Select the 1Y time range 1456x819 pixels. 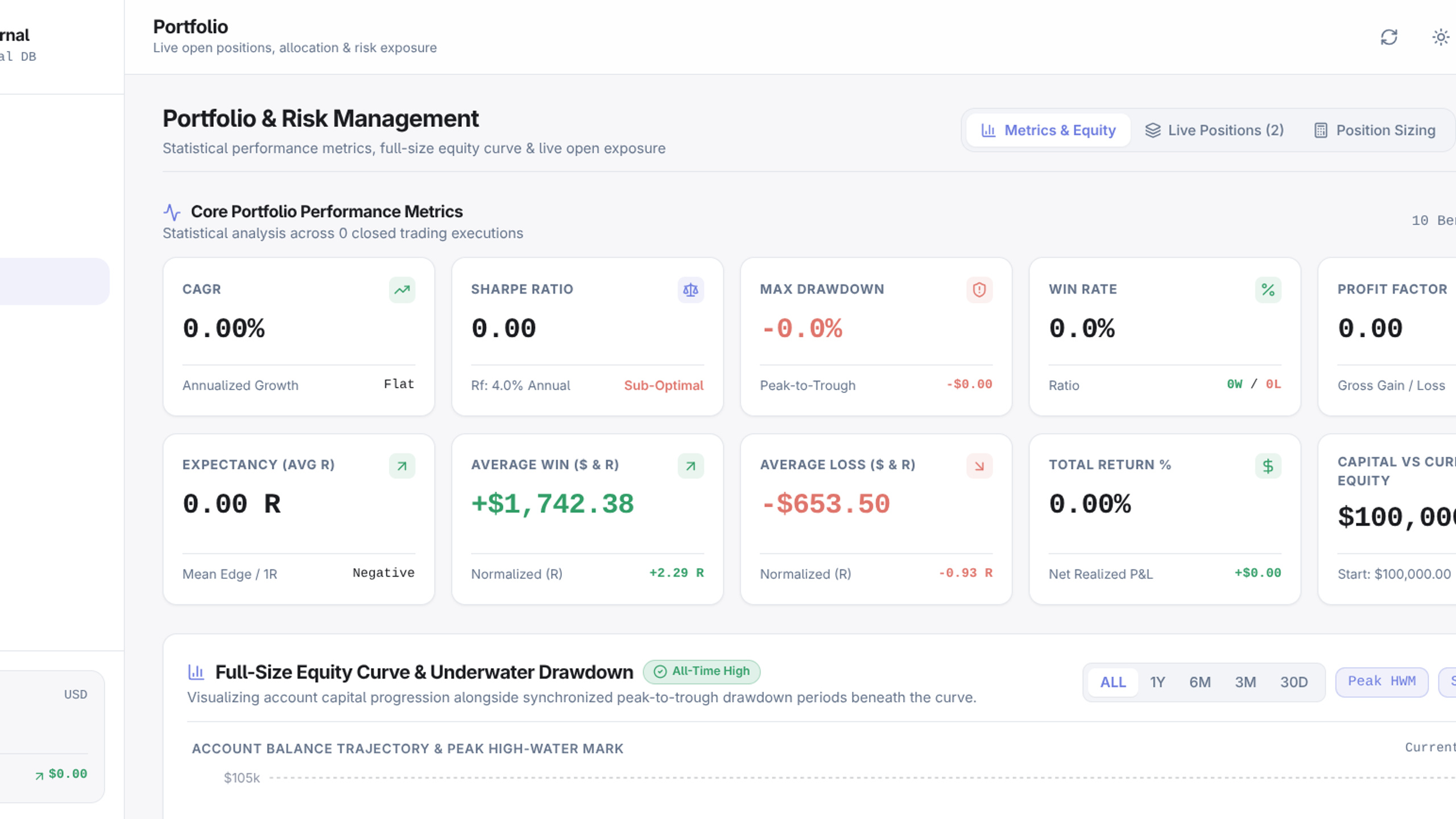[1157, 682]
